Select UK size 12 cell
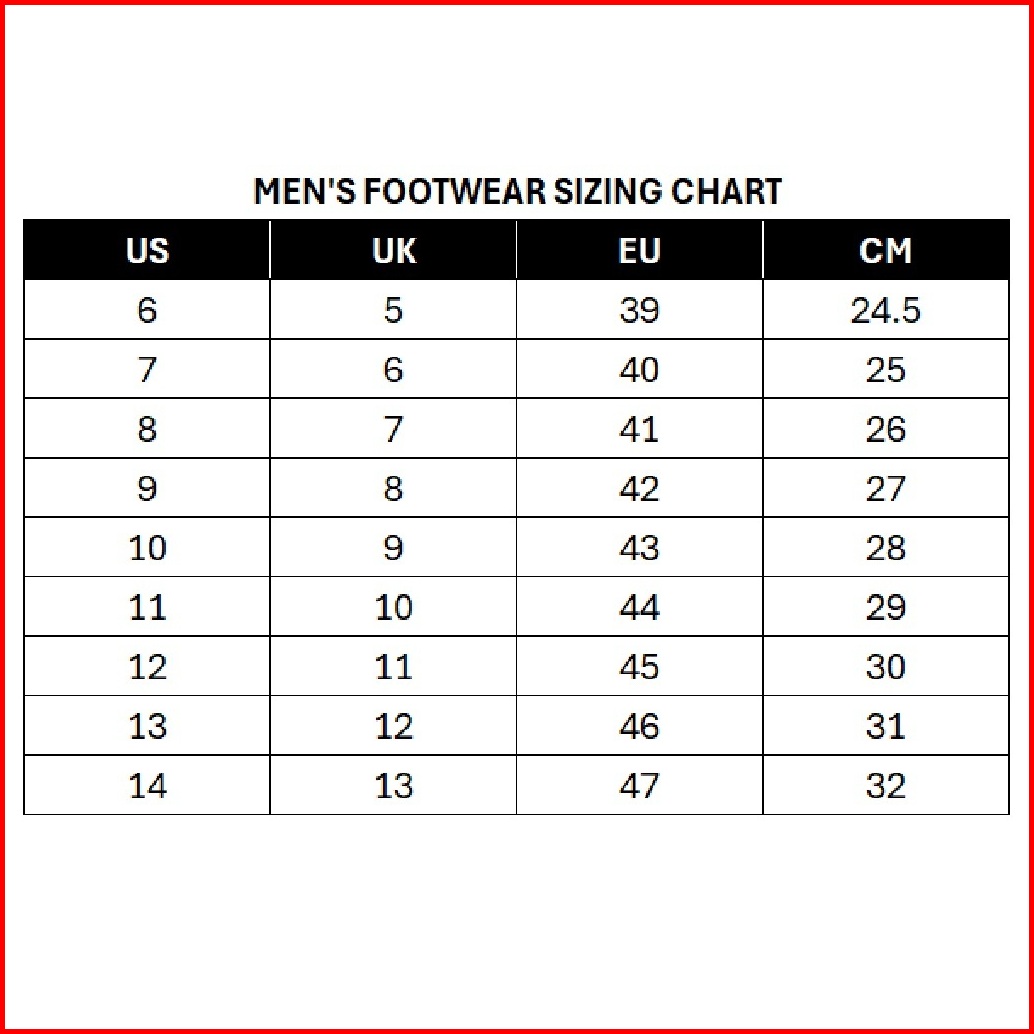 pyautogui.click(x=393, y=726)
